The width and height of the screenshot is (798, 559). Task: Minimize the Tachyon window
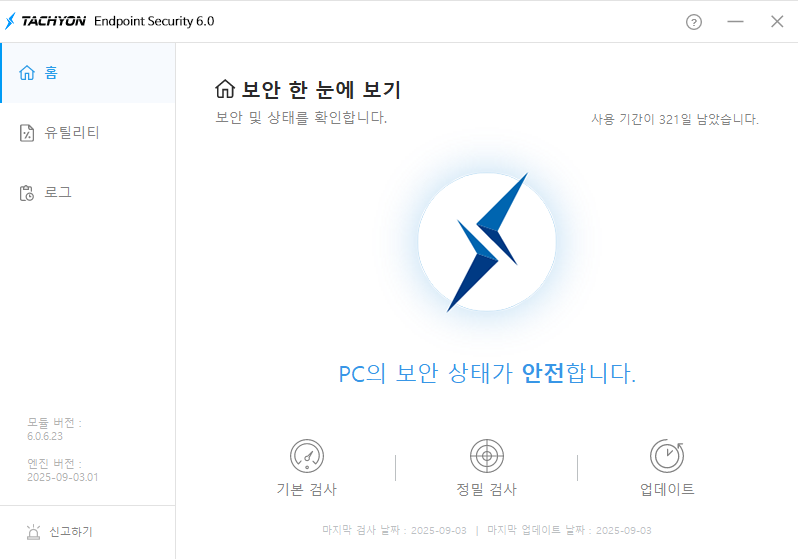point(735,22)
